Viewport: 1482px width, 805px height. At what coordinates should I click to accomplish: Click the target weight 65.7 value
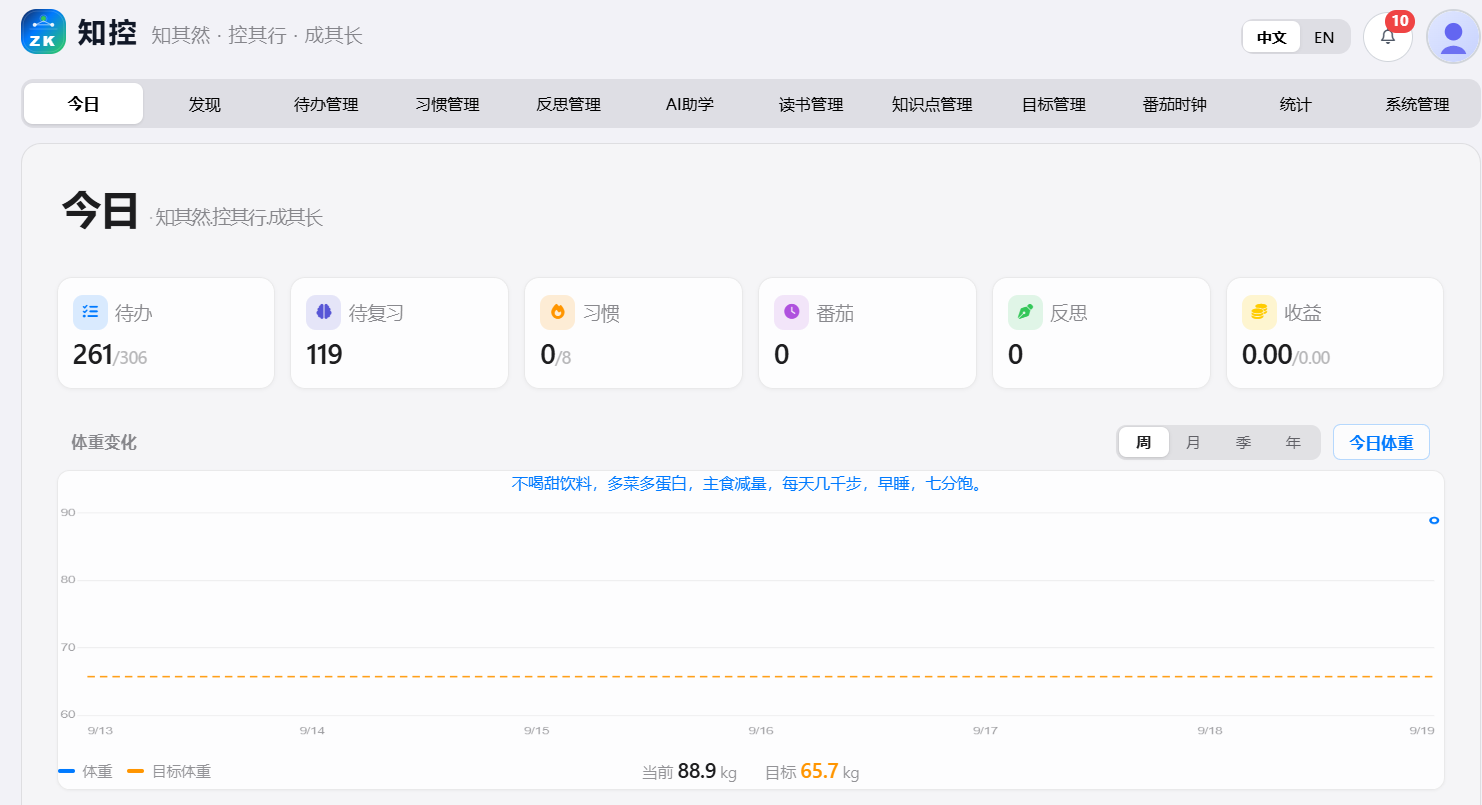click(819, 771)
